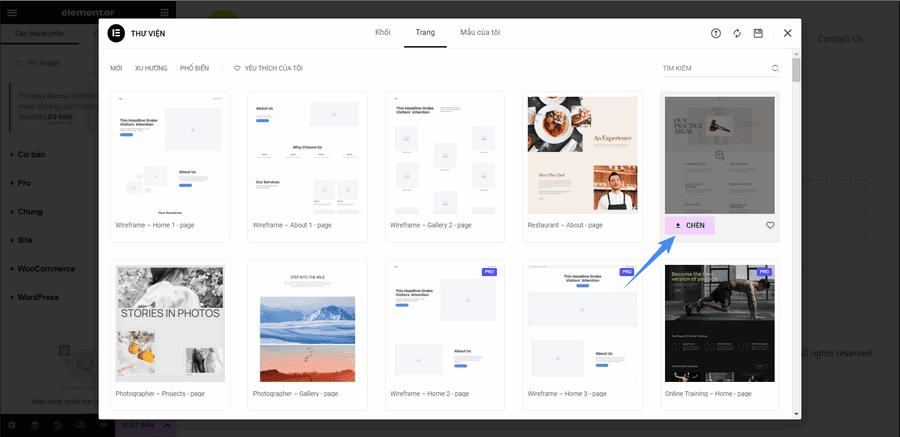Focus Tìm Widget search box in panel
The width and height of the screenshot is (900, 437).
pos(52,63)
